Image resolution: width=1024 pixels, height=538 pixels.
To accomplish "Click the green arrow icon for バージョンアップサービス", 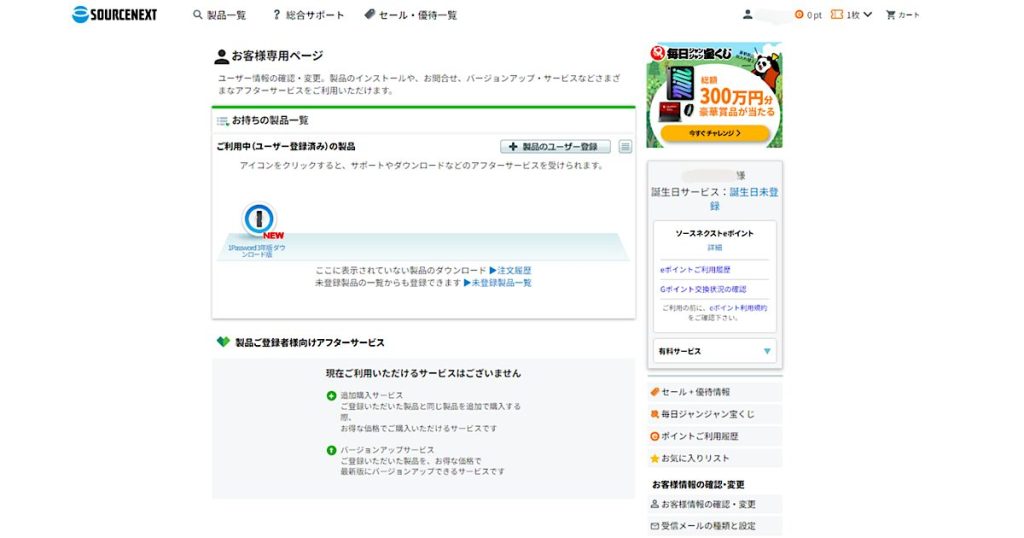I will point(331,451).
